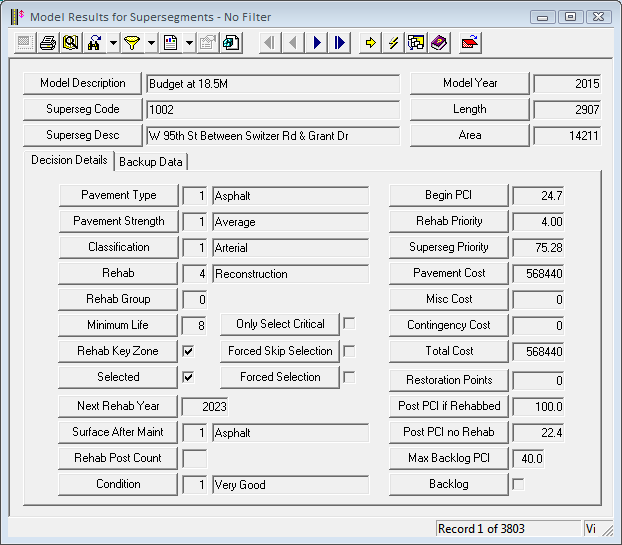The height and width of the screenshot is (545, 622).
Task: Click the Max Backlog PCI button
Action: coord(449,458)
